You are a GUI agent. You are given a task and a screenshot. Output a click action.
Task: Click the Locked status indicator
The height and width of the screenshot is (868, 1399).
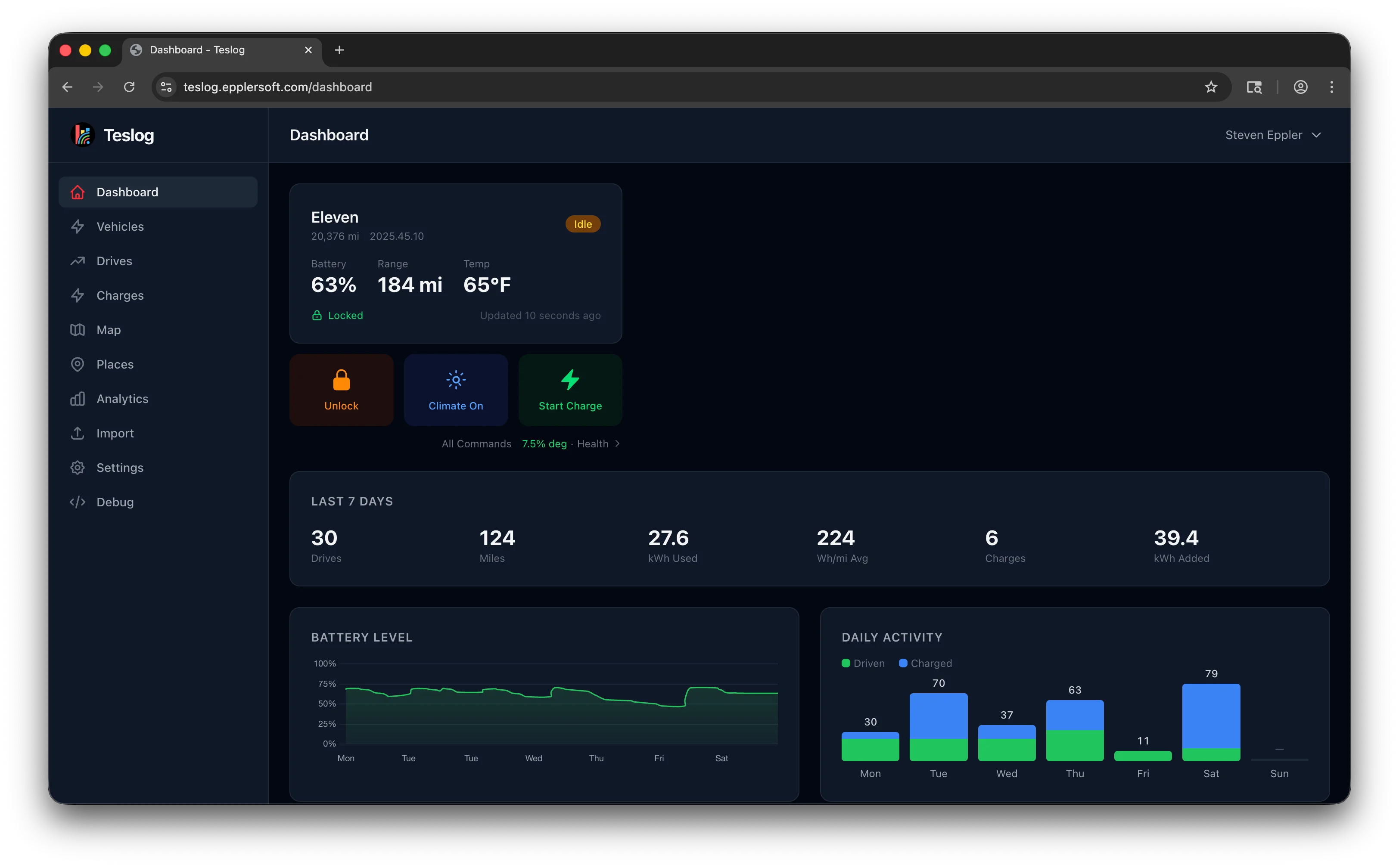(x=337, y=315)
